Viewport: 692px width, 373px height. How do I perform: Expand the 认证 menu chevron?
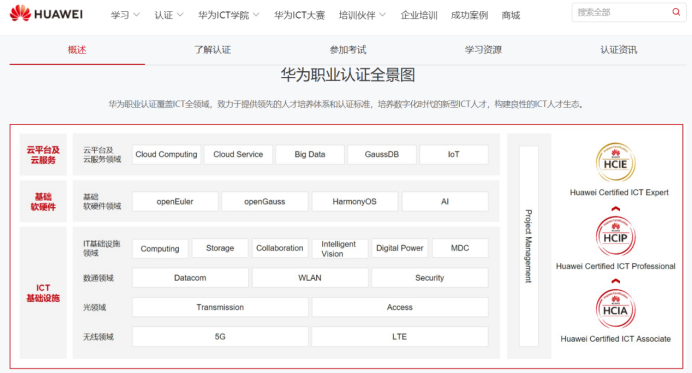[180, 15]
